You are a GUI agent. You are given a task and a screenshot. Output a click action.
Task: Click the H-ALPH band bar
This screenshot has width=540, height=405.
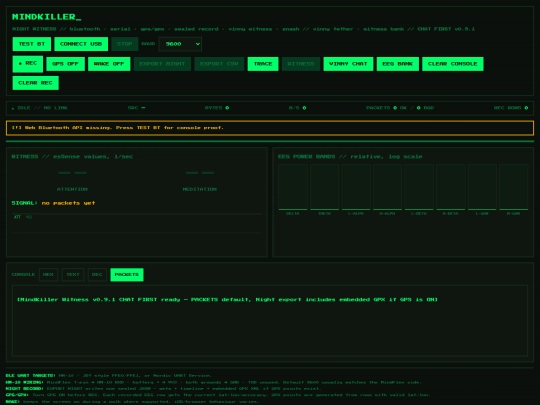pyautogui.click(x=387, y=187)
